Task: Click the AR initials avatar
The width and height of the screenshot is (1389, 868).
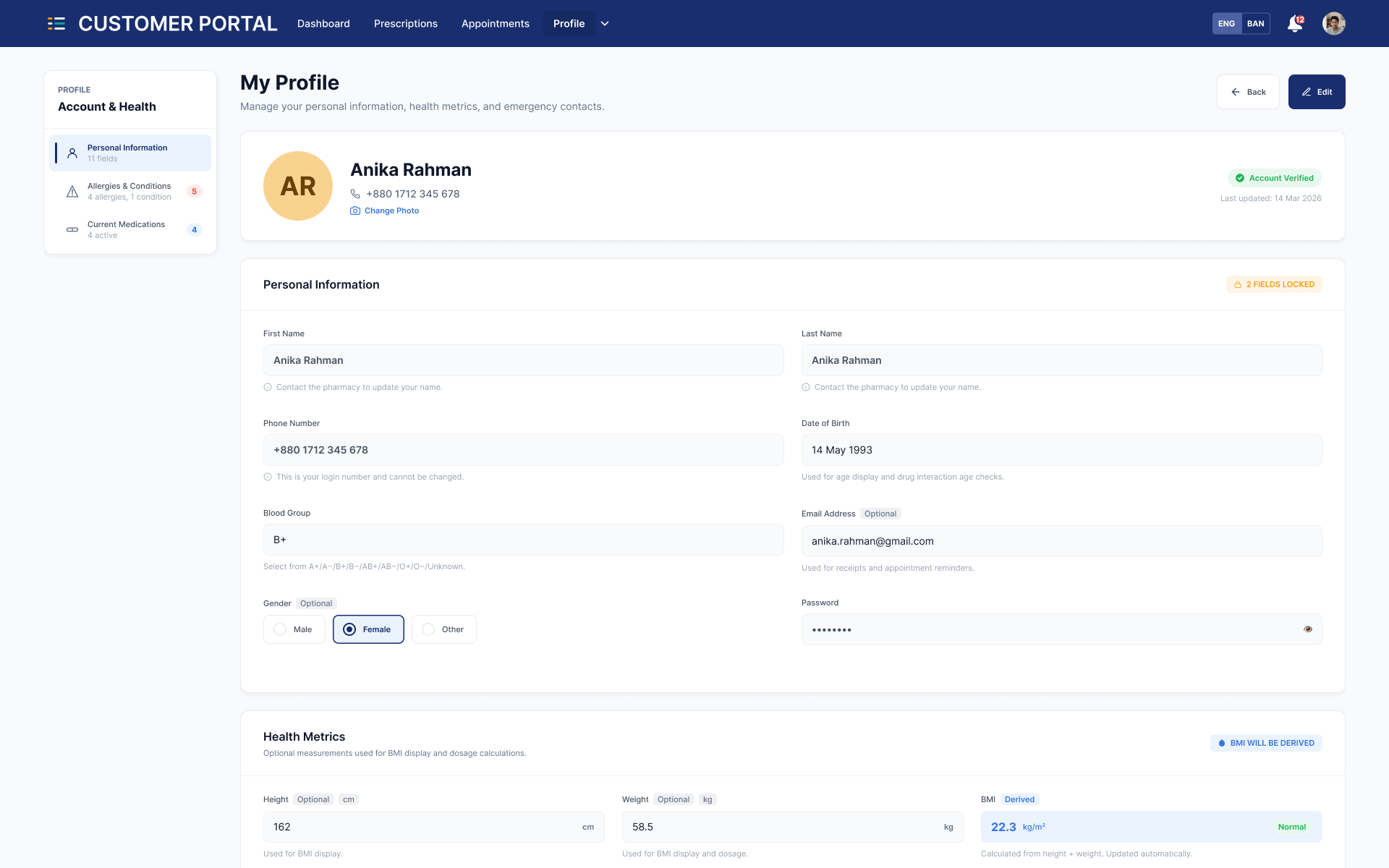Action: 298,186
